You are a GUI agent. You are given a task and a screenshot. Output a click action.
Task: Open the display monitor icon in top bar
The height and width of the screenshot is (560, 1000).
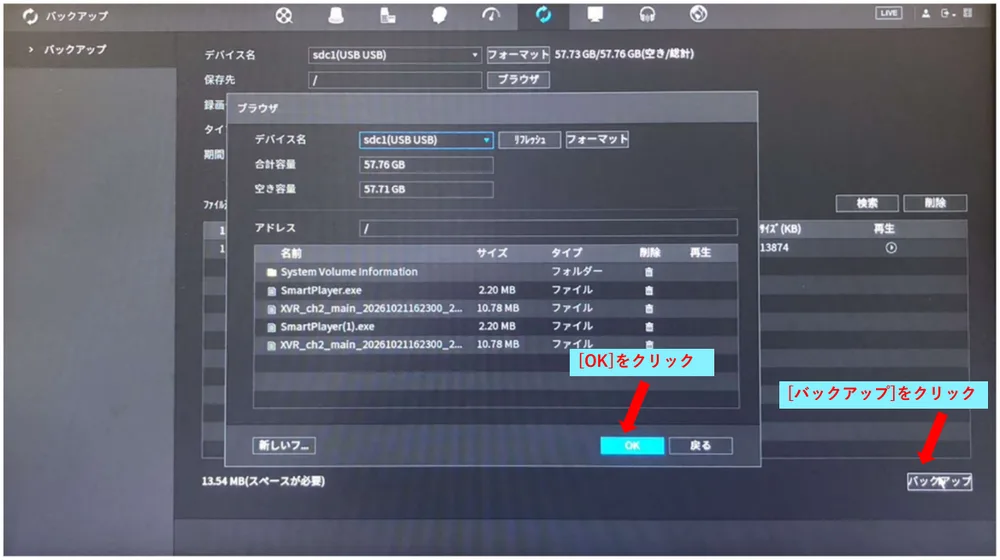[x=595, y=15]
